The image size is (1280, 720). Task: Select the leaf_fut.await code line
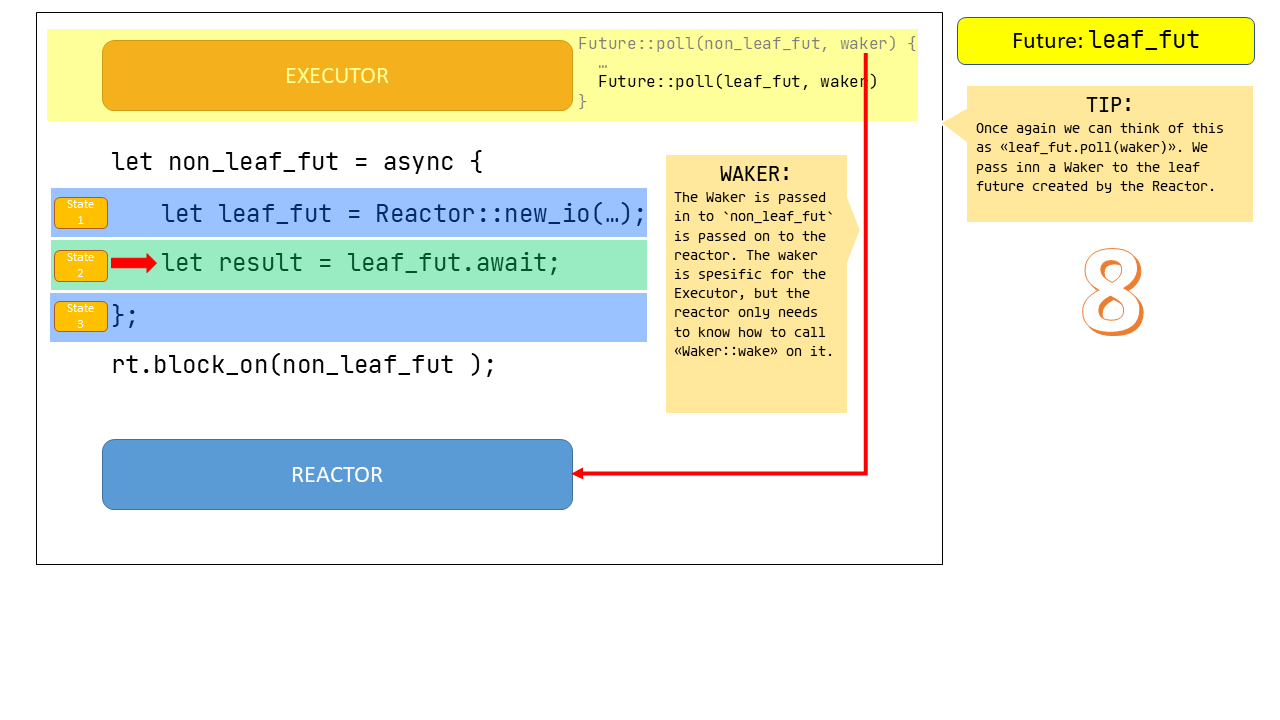tap(360, 264)
